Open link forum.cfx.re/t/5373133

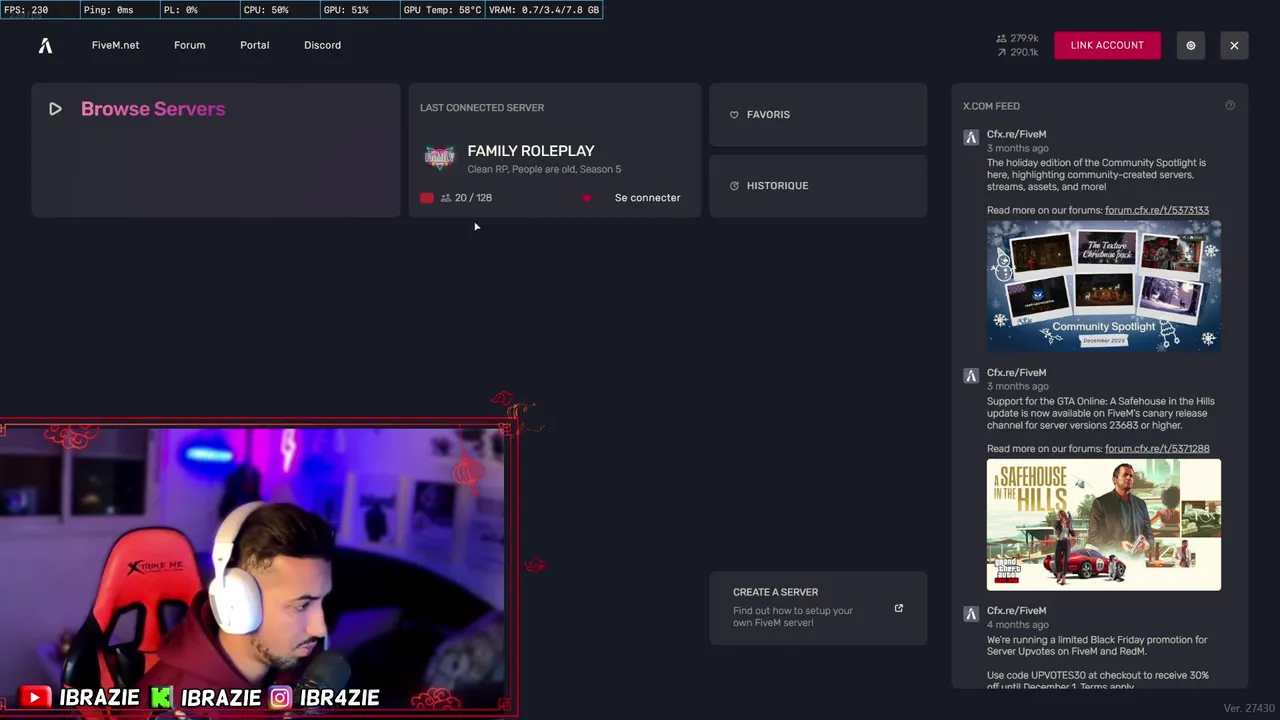[x=1157, y=210]
